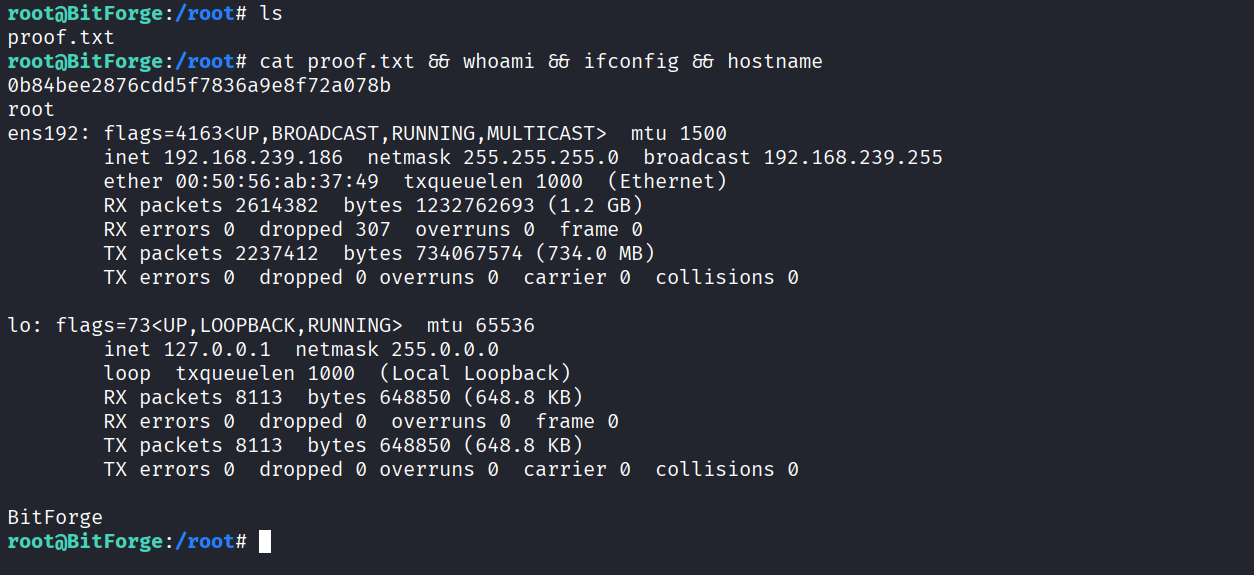Click the ens192 interface name

click(x=48, y=134)
